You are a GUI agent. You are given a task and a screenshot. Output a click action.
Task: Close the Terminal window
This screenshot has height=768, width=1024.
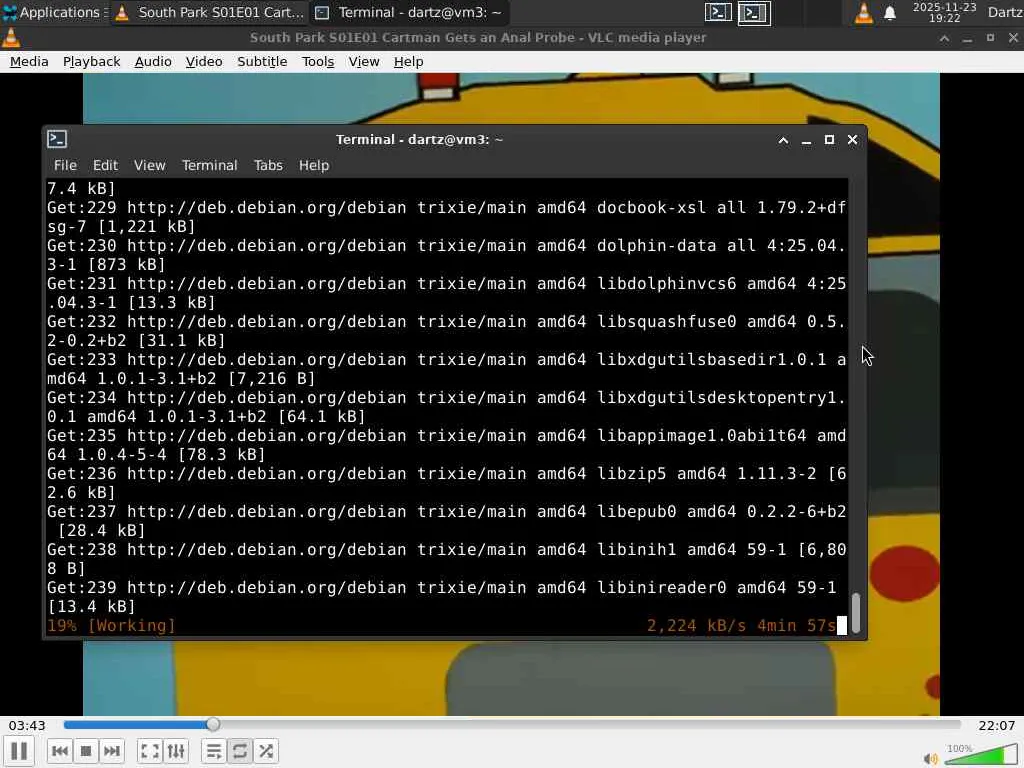click(852, 140)
